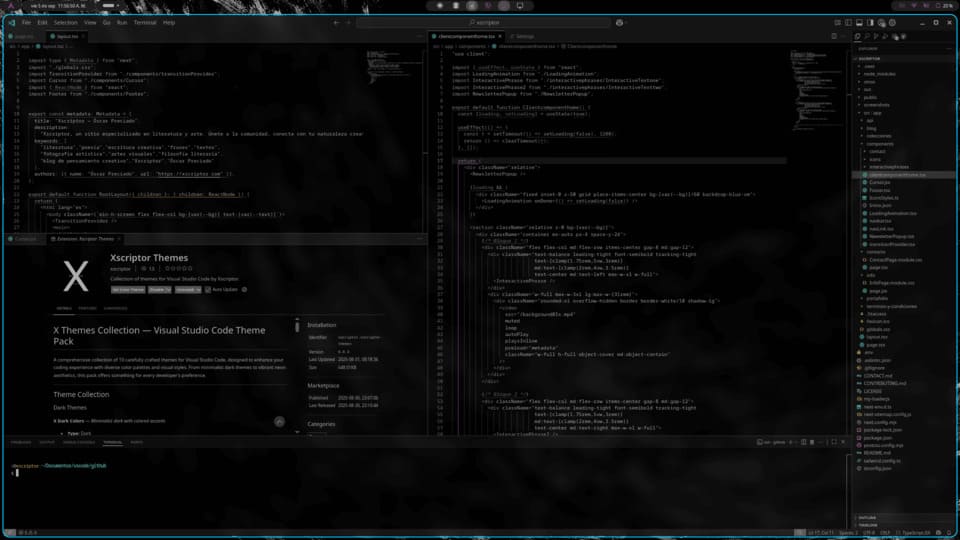The height and width of the screenshot is (540, 960).
Task: Open Uninstall button dropdown arrow
Action: (x=198, y=290)
